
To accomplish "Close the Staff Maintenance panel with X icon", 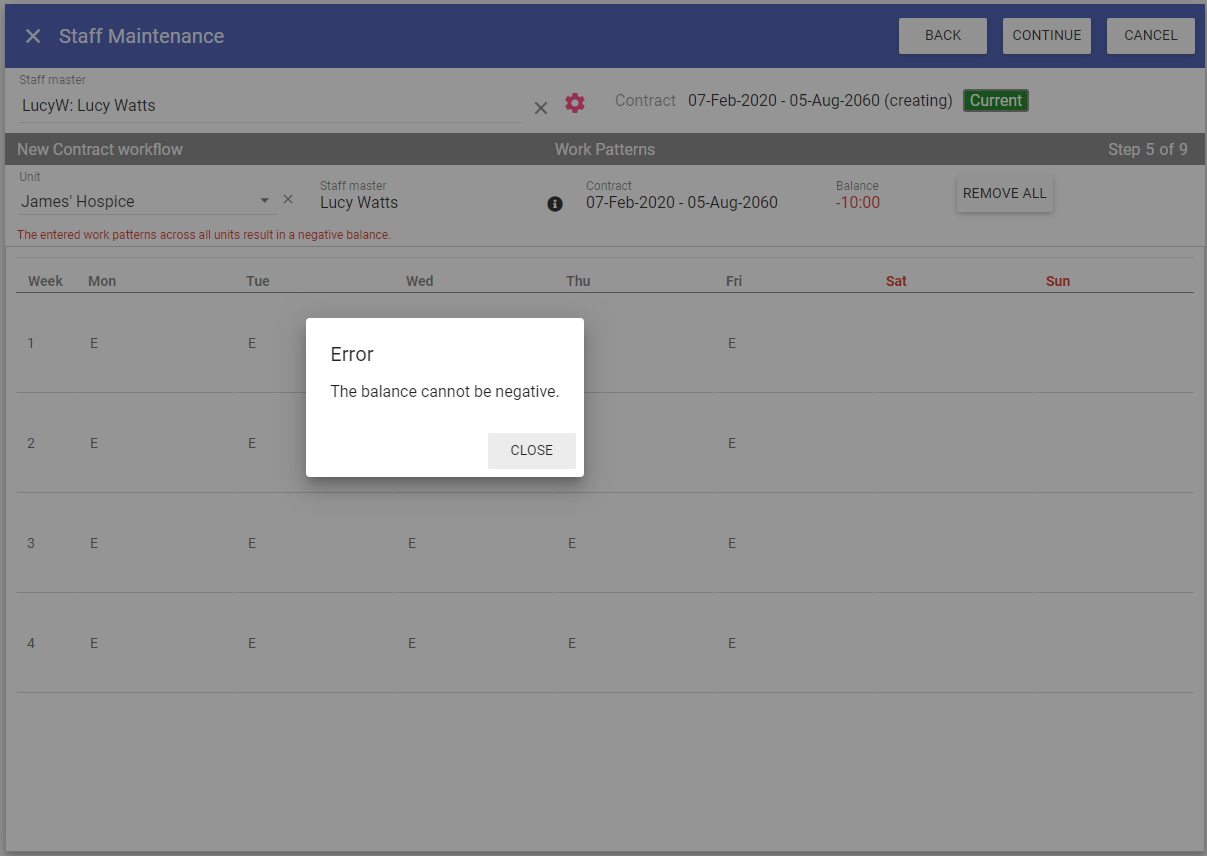I will [33, 36].
